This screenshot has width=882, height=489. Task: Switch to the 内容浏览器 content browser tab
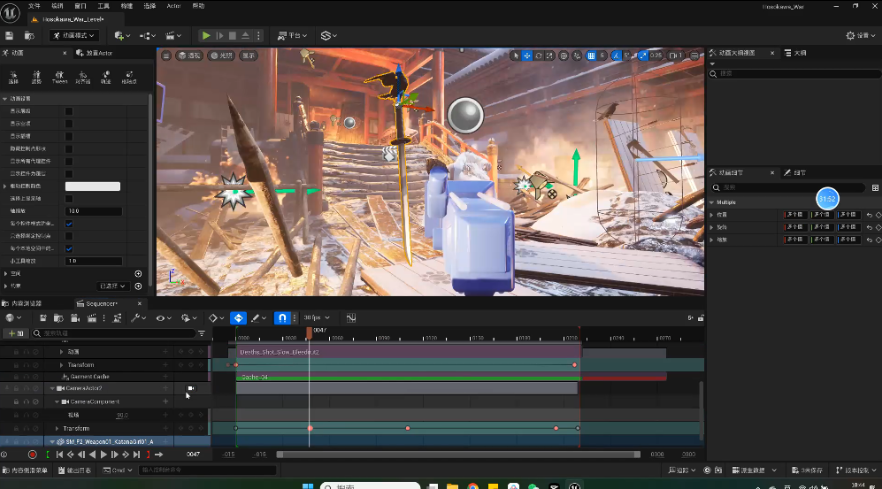coord(22,303)
